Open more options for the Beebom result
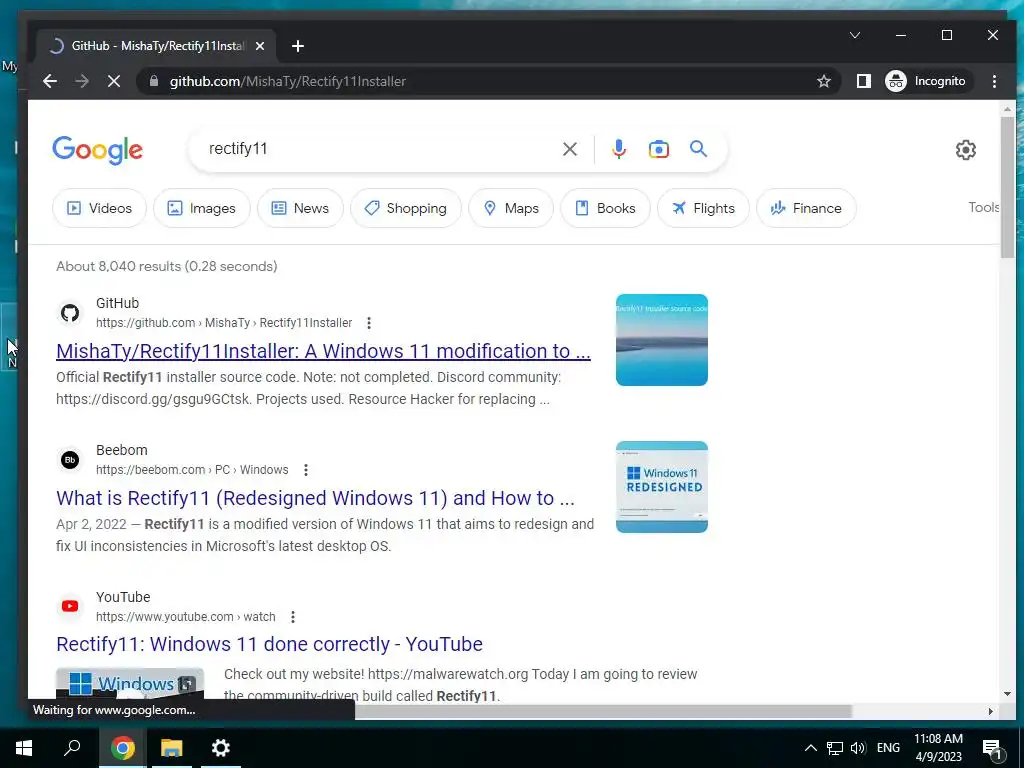This screenshot has height=768, width=1024. 306,470
